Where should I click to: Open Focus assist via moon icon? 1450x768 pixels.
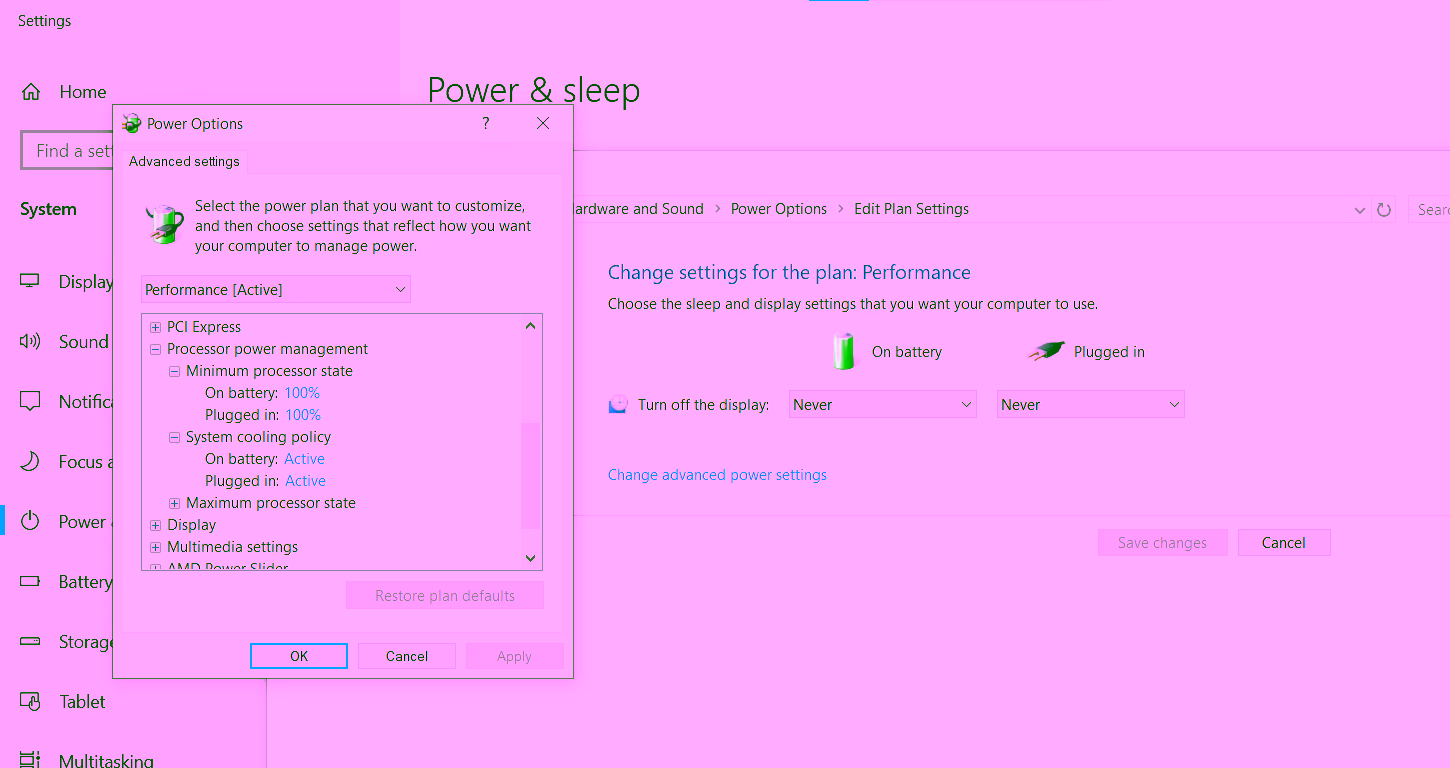pyautogui.click(x=30, y=461)
